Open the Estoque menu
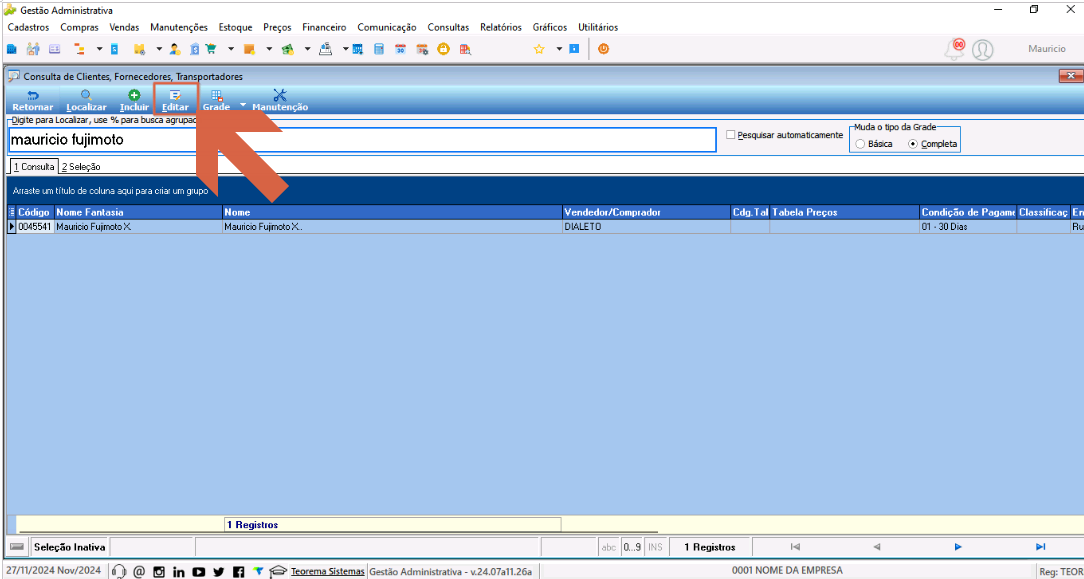Viewport: 1084px width, 579px height. [235, 28]
